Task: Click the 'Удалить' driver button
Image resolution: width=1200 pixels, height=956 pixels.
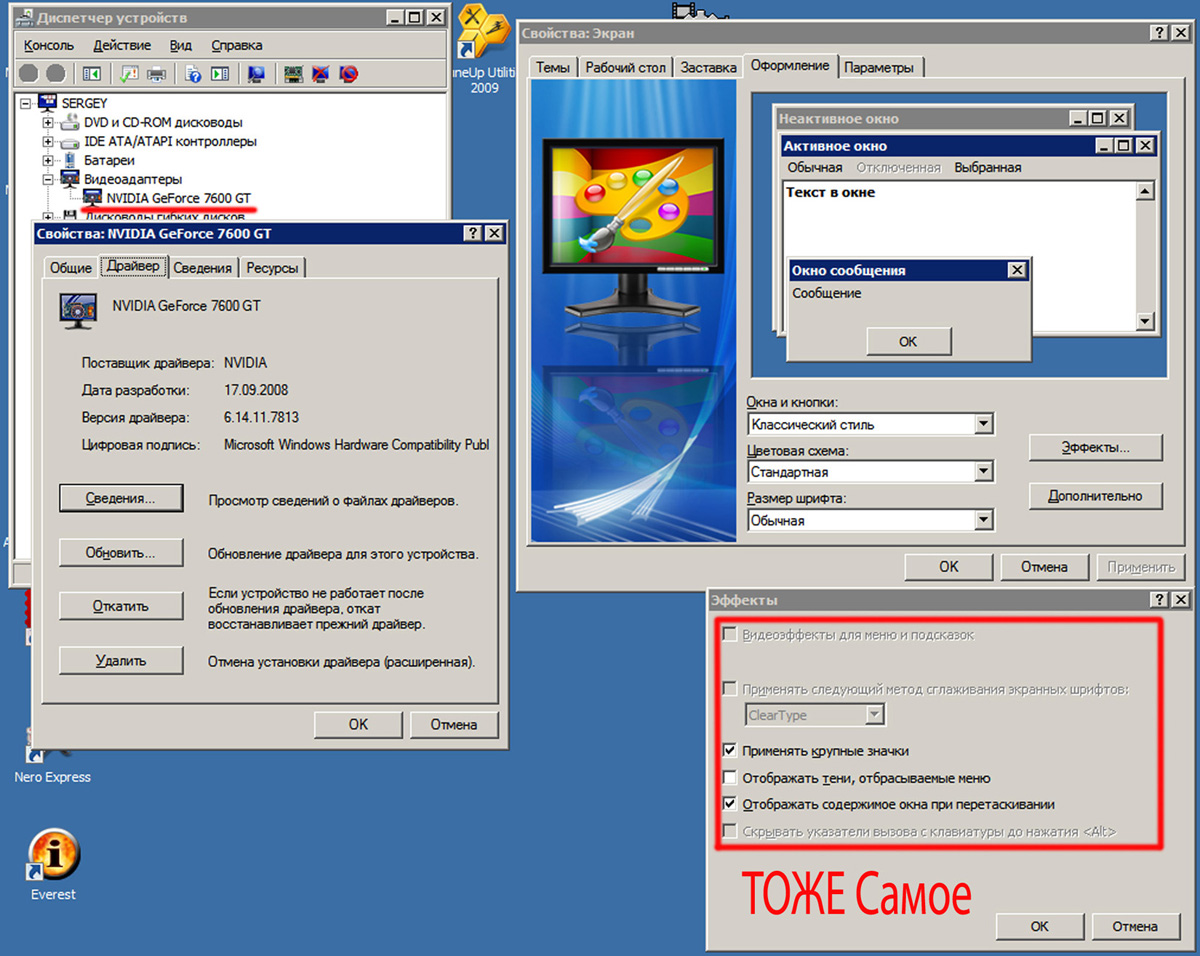Action: (121, 660)
